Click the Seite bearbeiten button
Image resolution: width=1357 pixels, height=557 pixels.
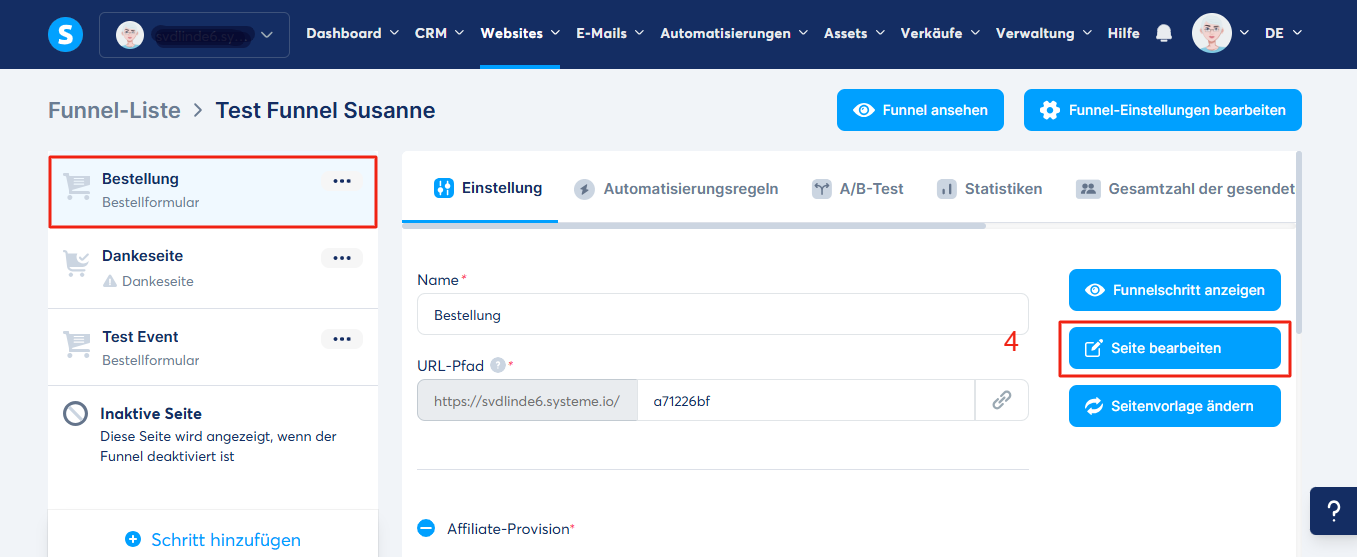[1174, 348]
